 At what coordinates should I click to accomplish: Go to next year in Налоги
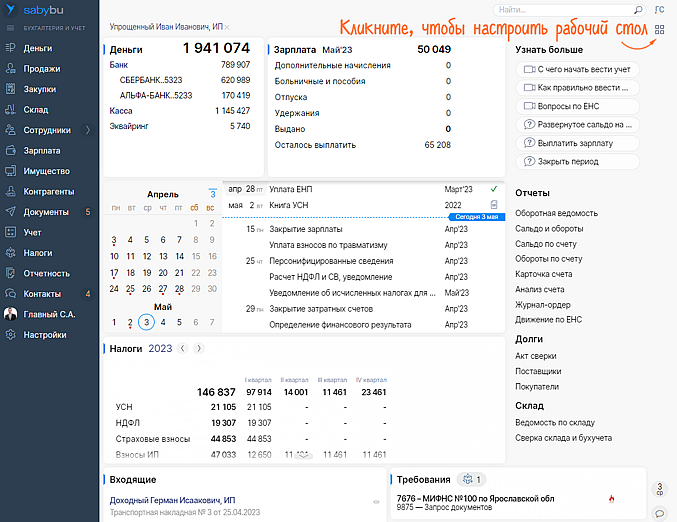point(198,348)
